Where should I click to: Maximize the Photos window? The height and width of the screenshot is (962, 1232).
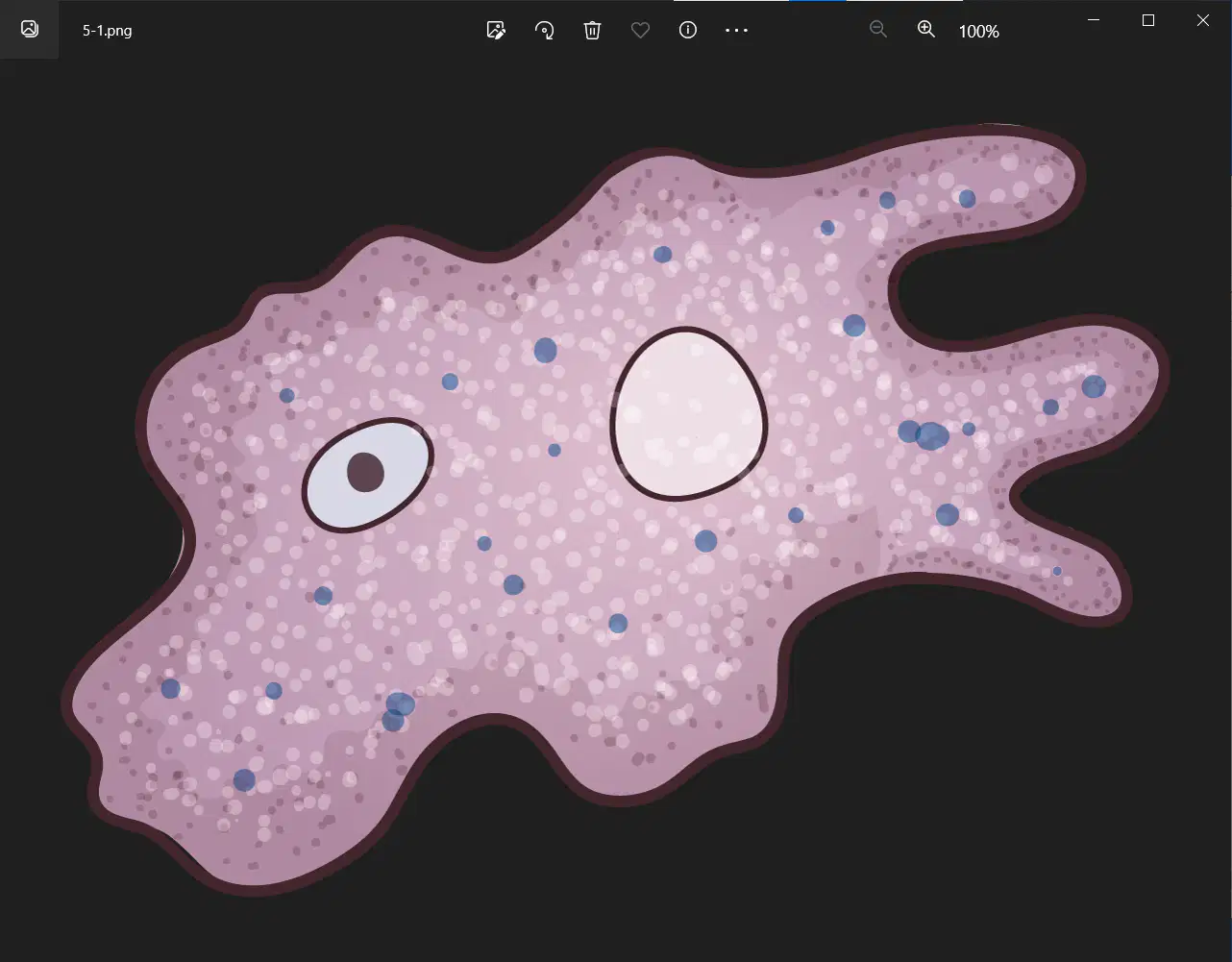pyautogui.click(x=1147, y=20)
